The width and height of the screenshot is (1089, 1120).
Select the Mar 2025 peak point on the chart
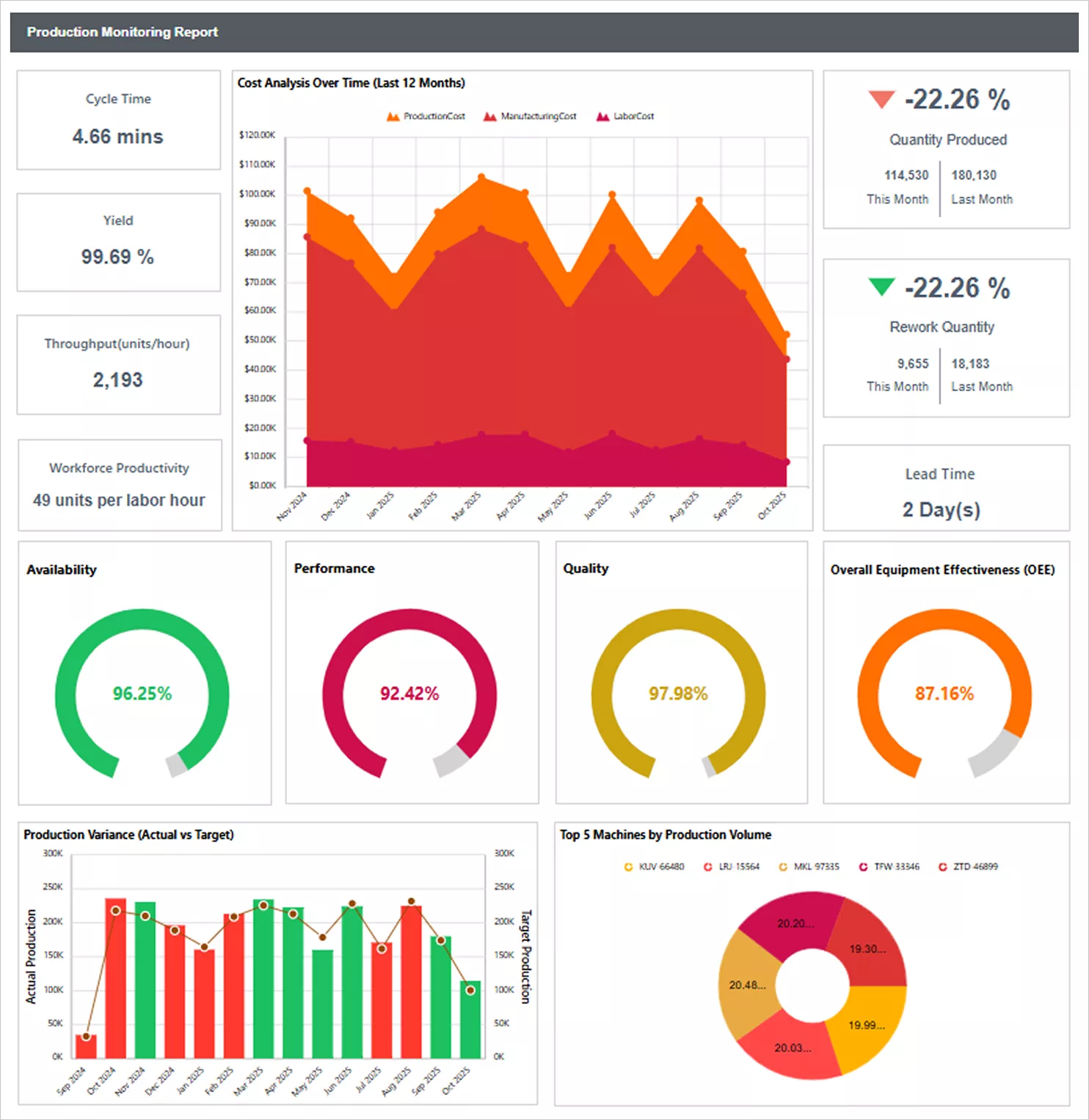pyautogui.click(x=481, y=177)
